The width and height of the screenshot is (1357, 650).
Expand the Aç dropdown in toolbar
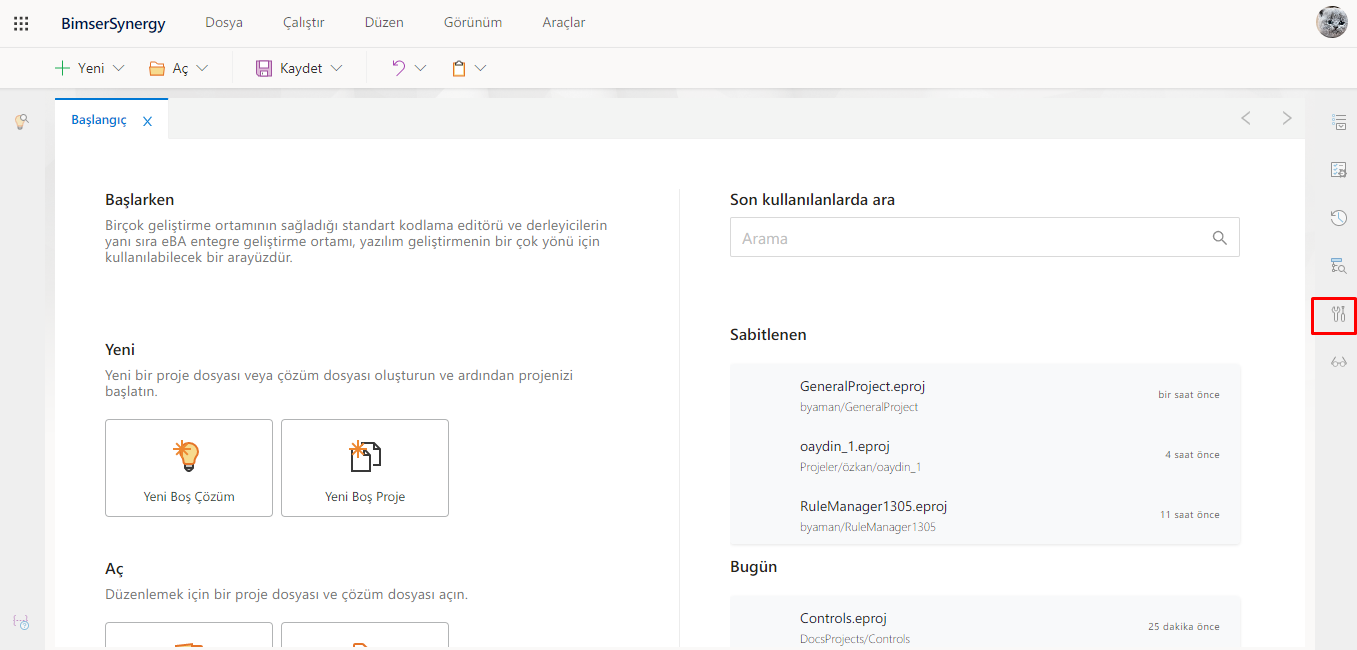202,68
